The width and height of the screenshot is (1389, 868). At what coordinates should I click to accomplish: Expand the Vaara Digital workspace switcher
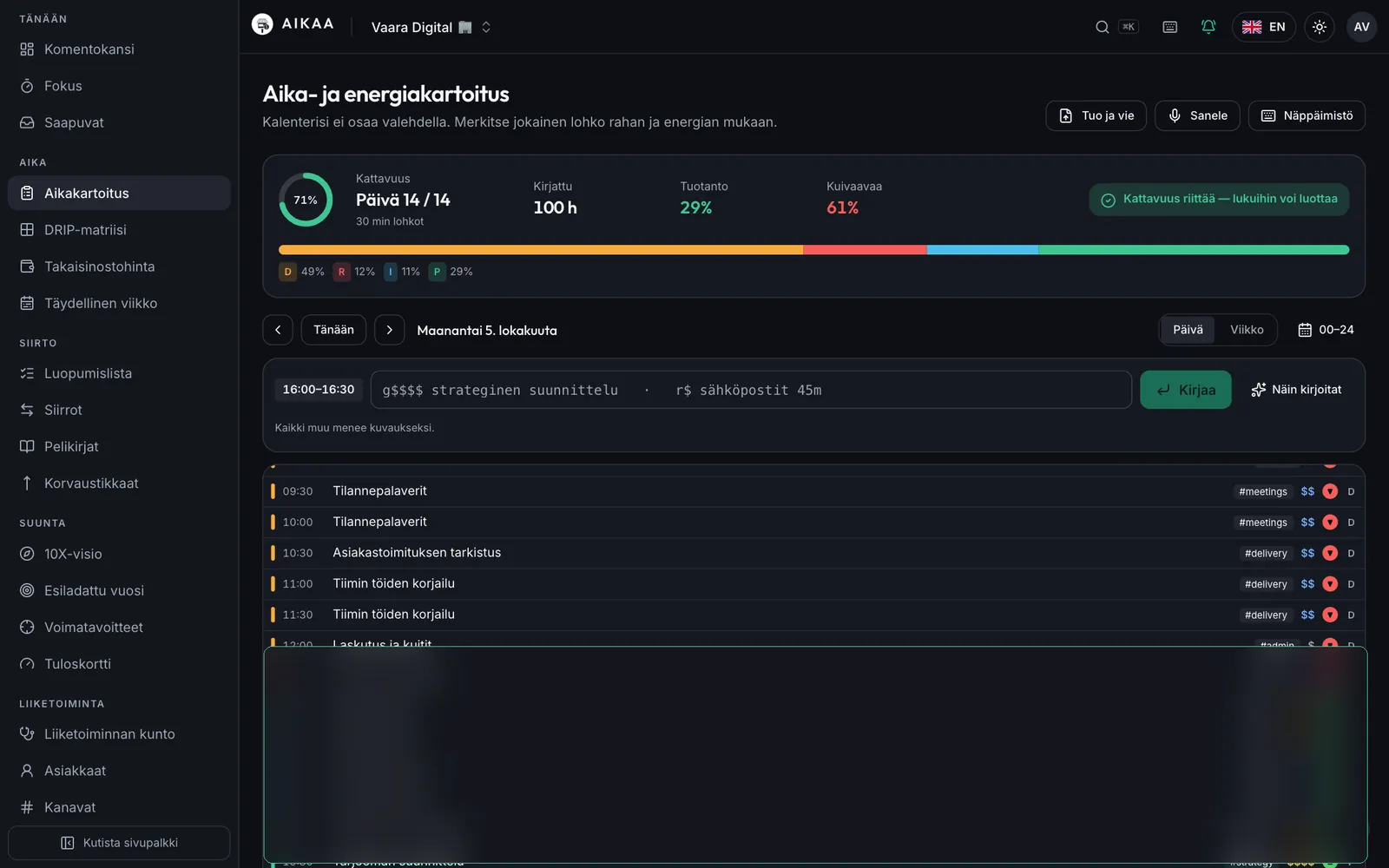[x=431, y=27]
